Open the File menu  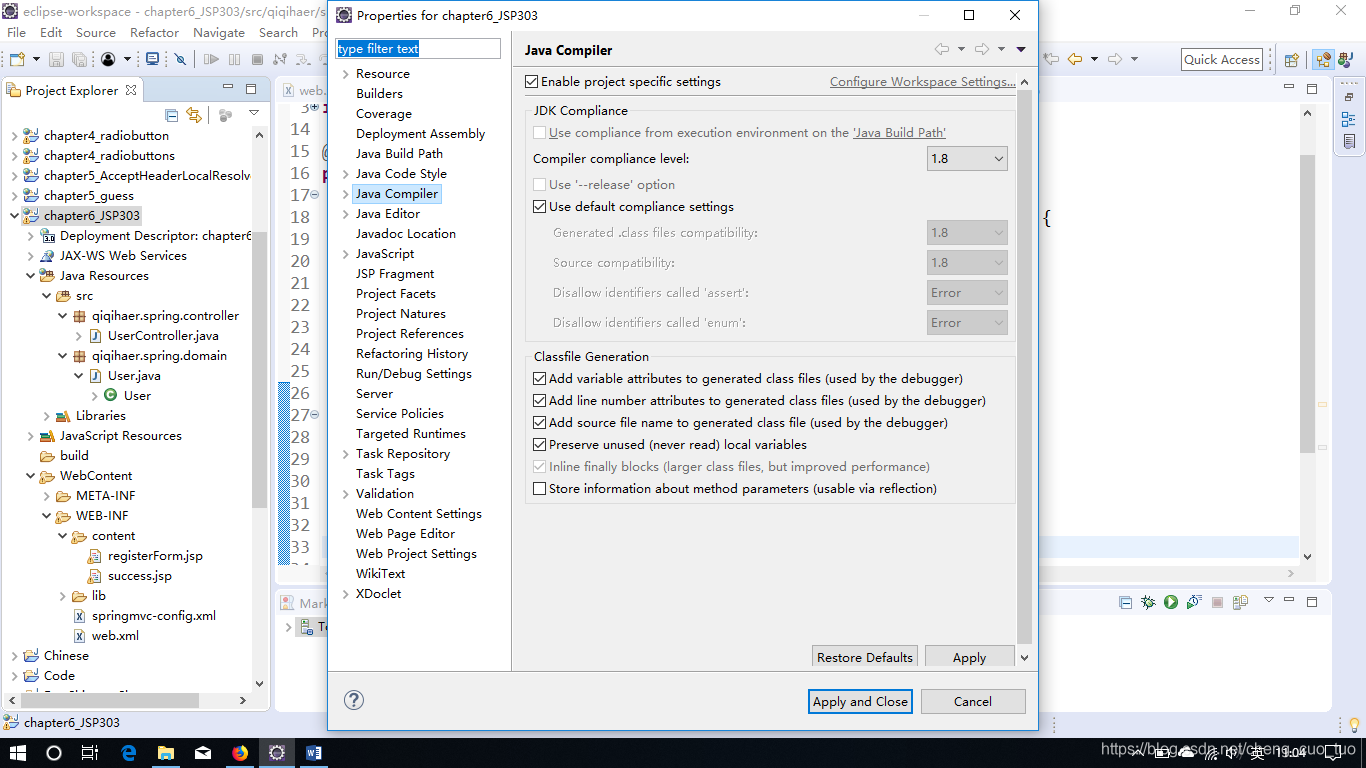[x=17, y=33]
